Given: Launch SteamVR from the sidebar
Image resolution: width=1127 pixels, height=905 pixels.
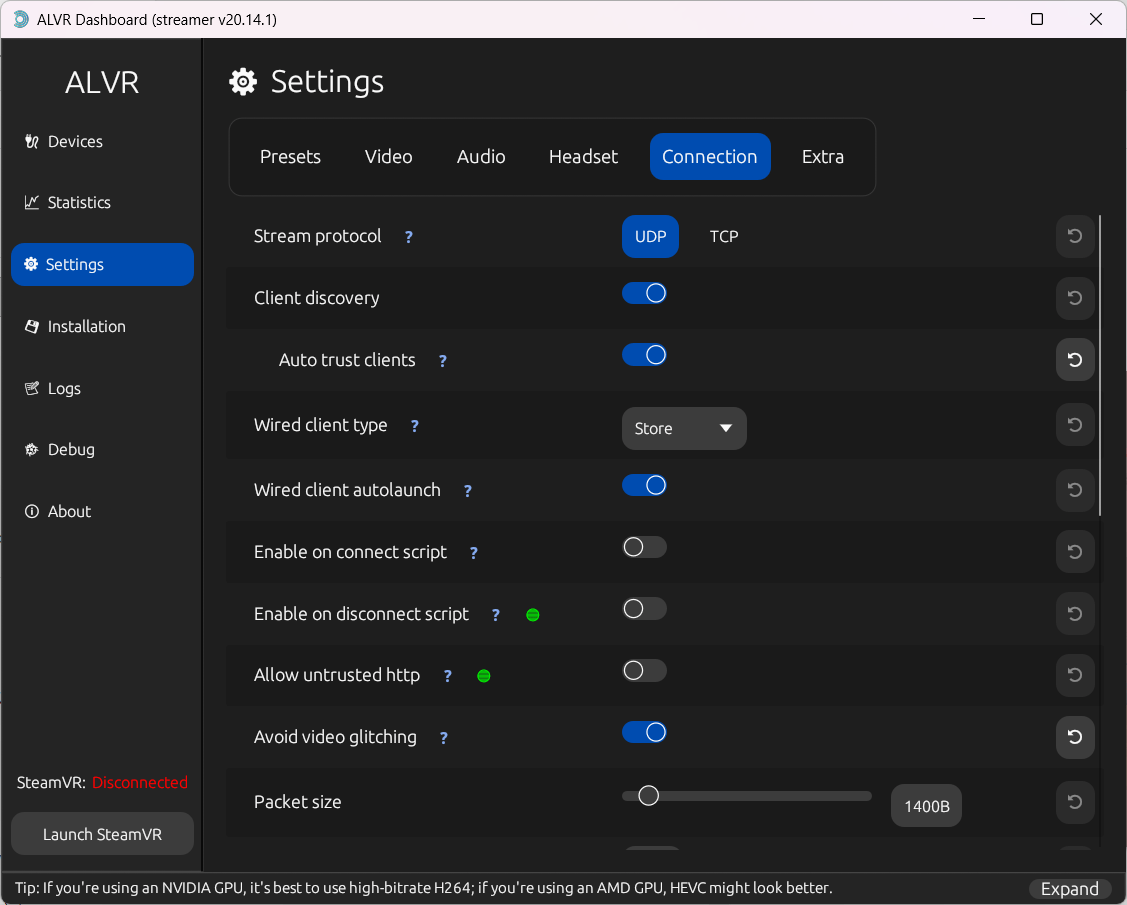Looking at the screenshot, I should pos(102,834).
